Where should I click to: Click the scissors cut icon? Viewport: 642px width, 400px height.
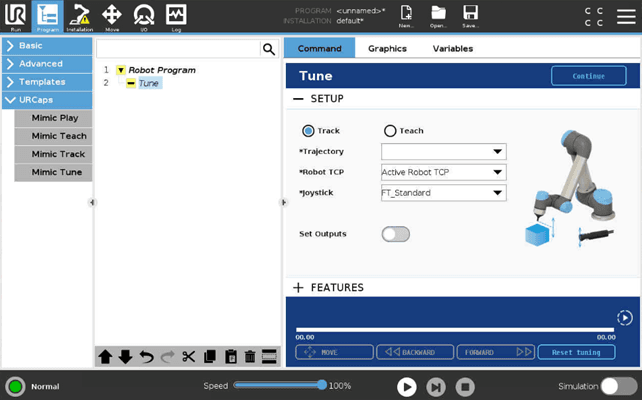coord(188,357)
